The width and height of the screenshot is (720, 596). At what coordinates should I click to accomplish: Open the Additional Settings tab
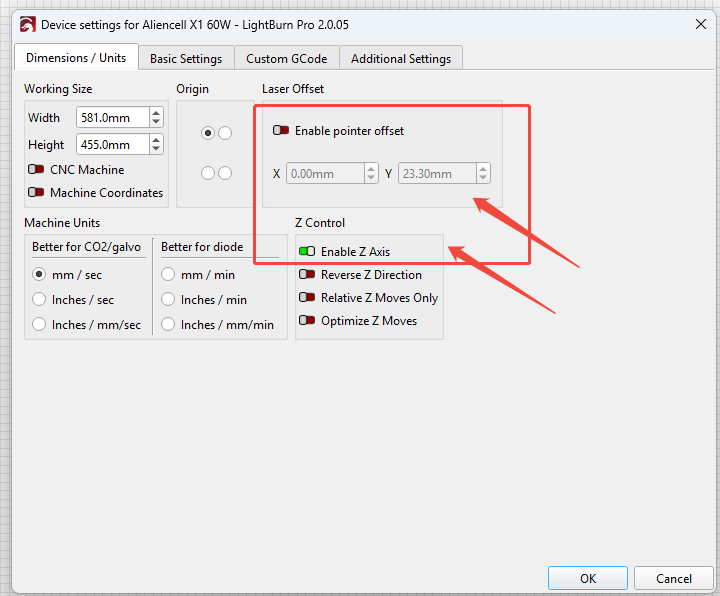(x=401, y=59)
